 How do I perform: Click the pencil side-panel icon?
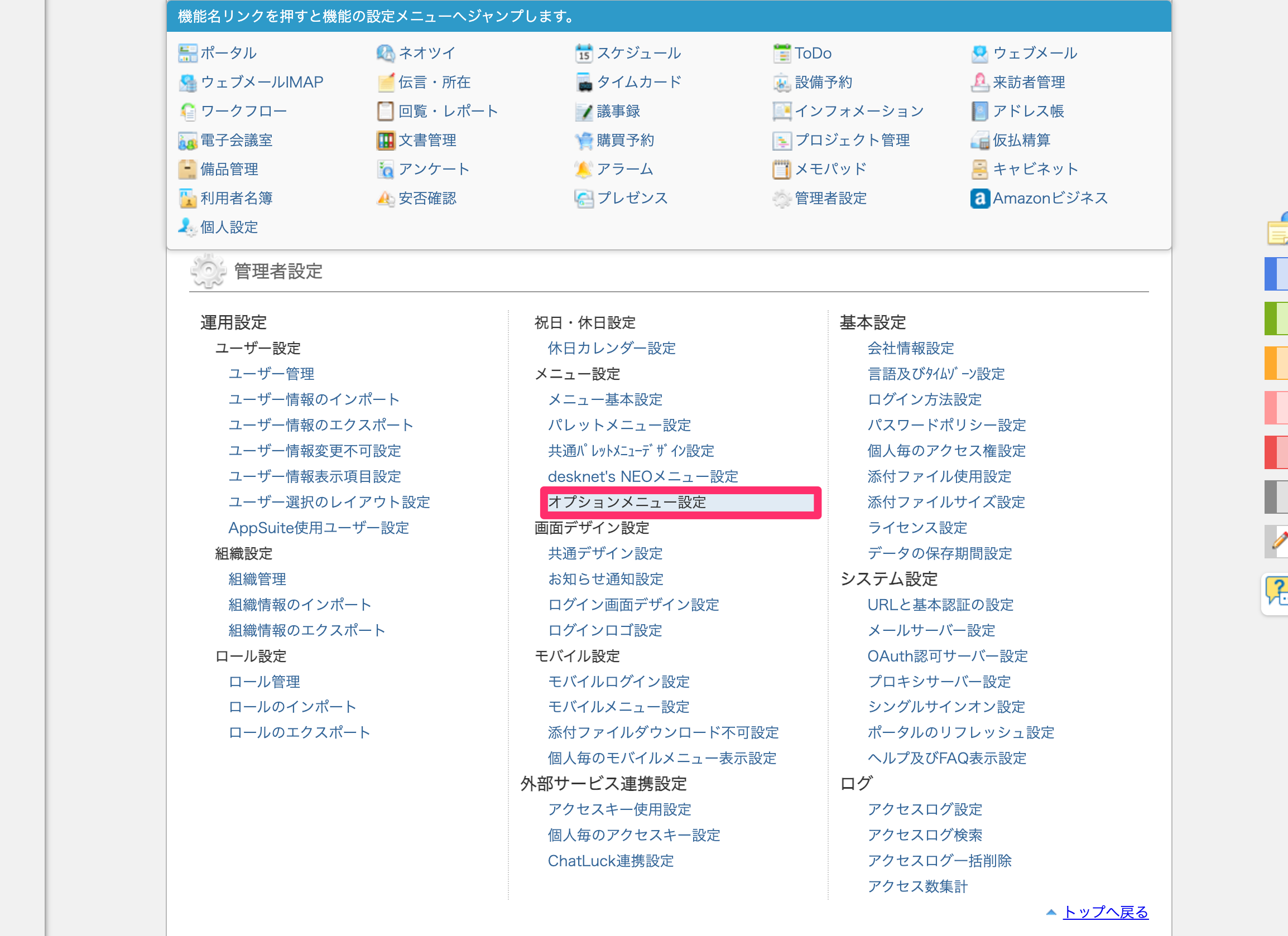pos(1277,541)
